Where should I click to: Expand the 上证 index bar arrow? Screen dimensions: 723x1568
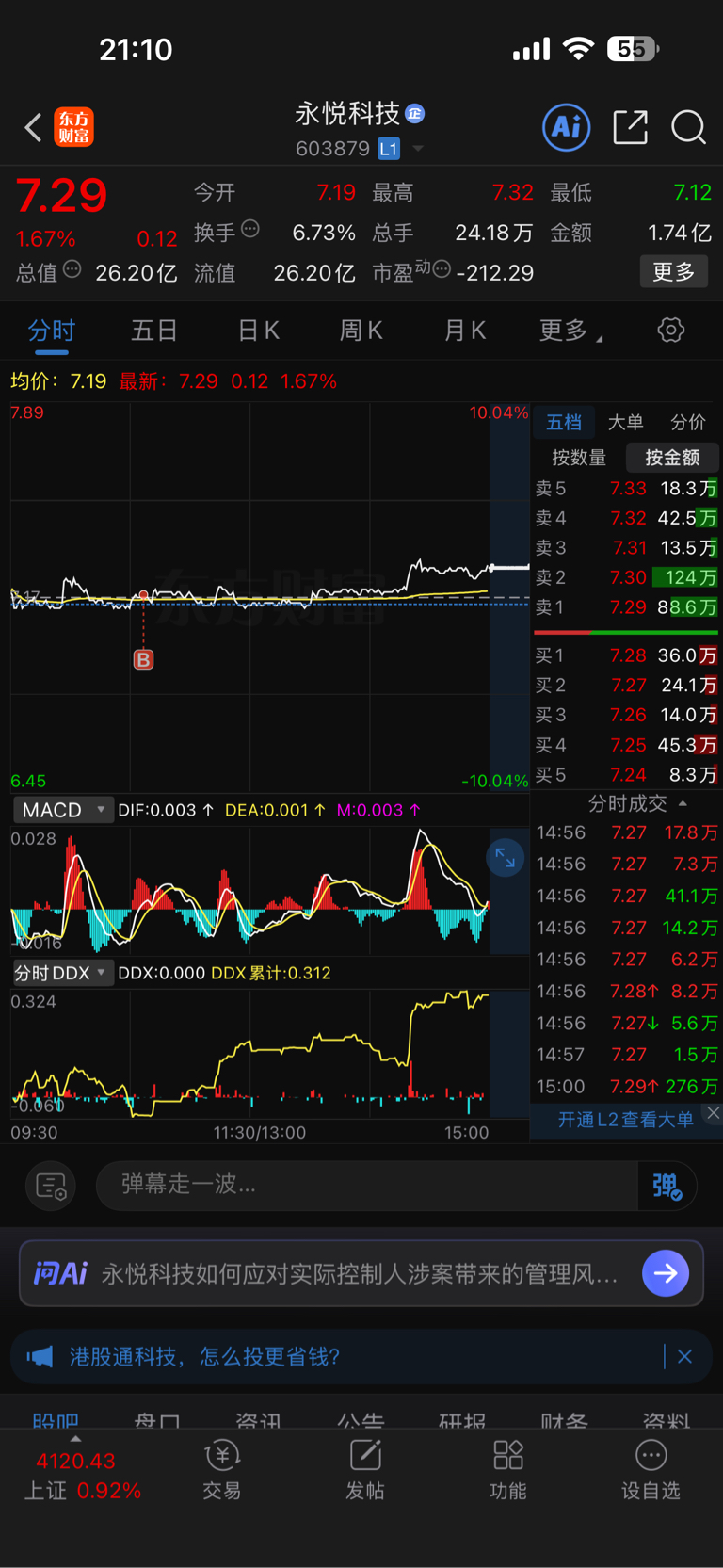tap(75, 1439)
